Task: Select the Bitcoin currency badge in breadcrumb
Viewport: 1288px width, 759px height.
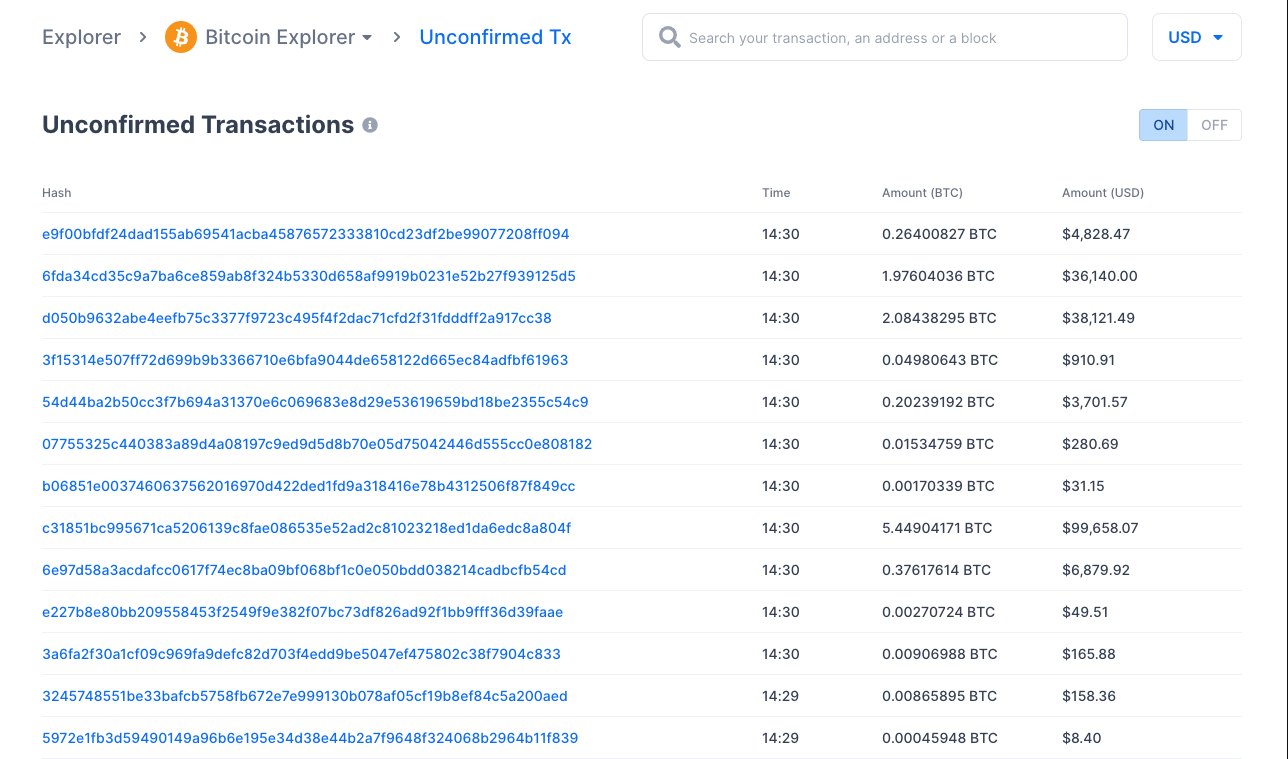Action: [180, 37]
